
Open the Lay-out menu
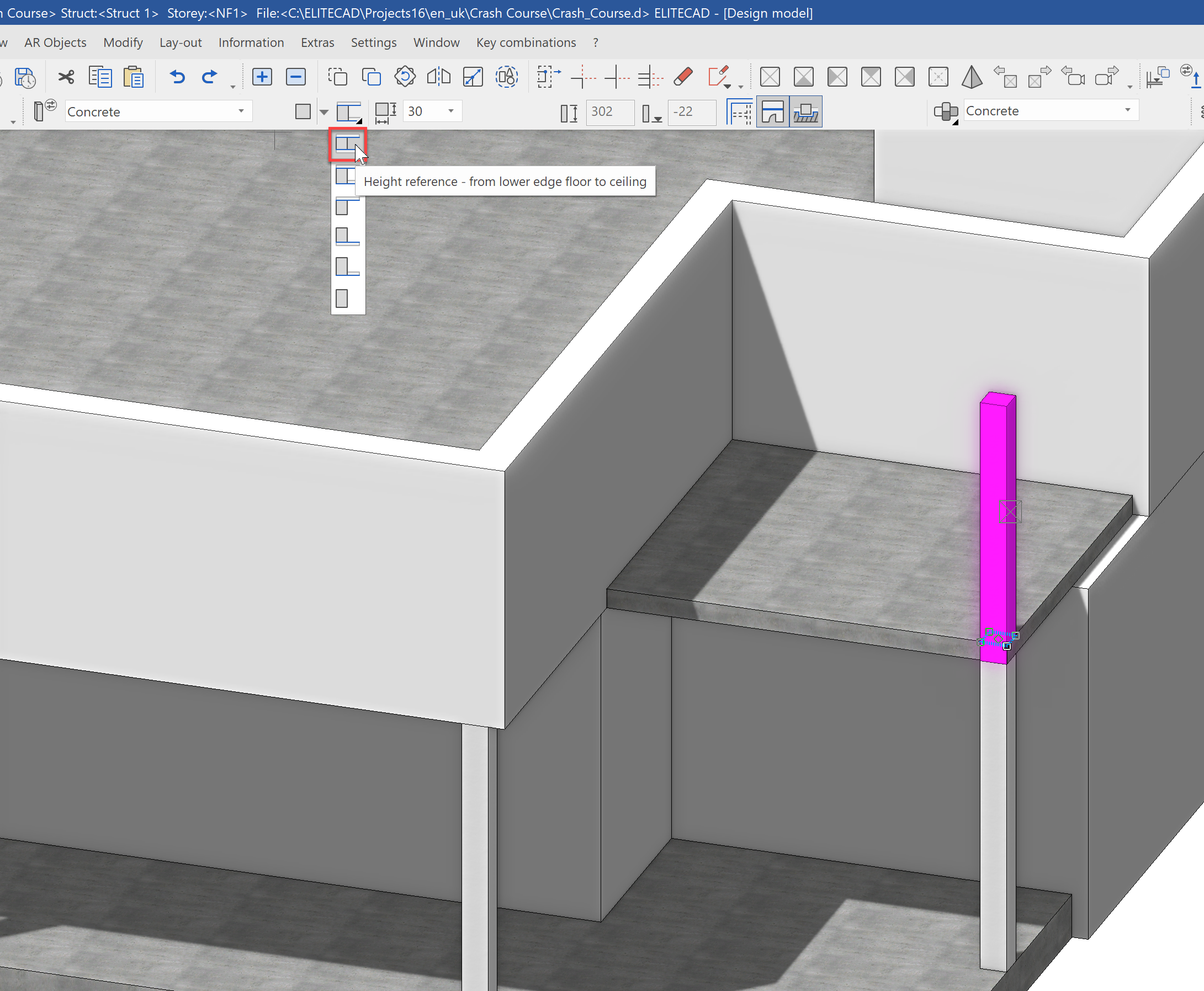[x=181, y=43]
